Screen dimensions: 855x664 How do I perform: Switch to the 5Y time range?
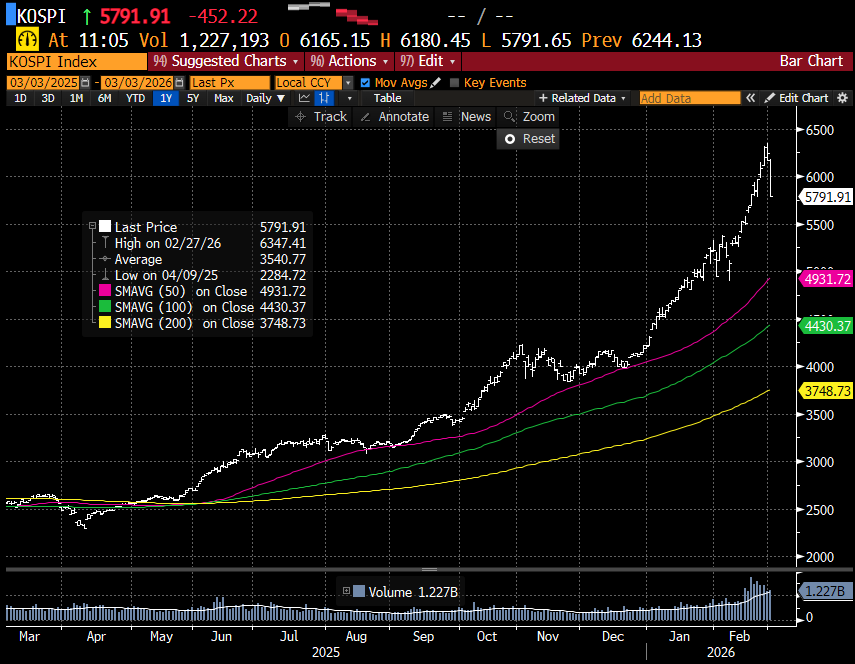coord(192,98)
